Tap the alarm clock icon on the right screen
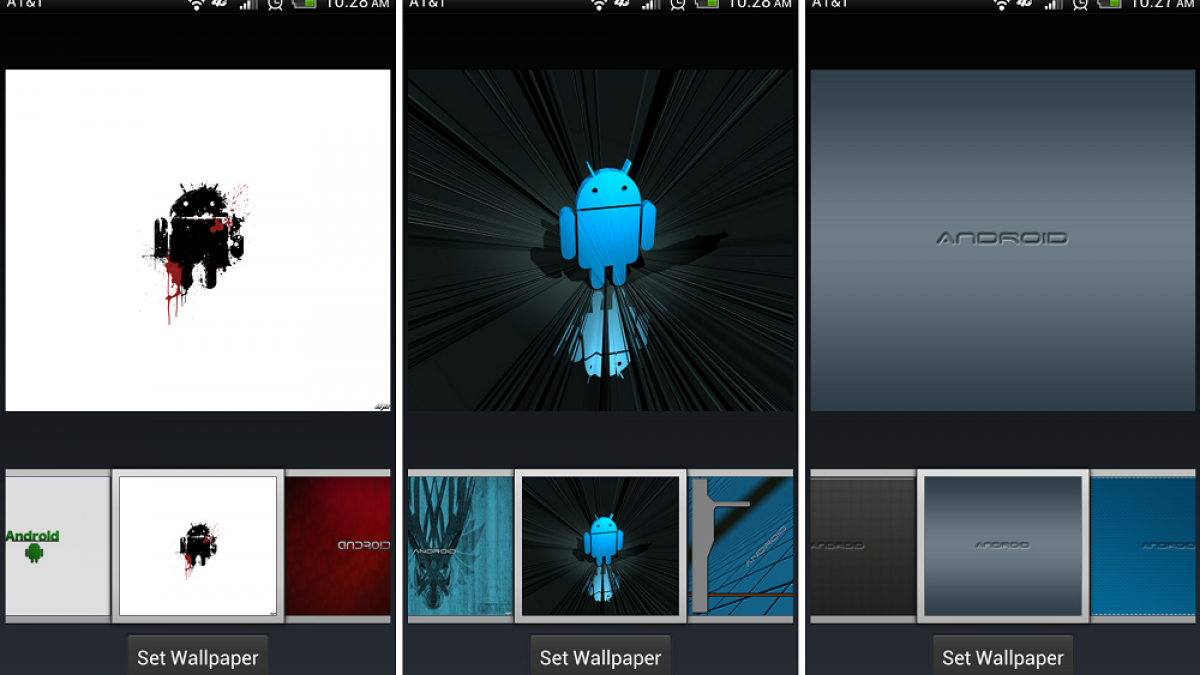Screen dimensions: 1200x675 click(1080, 5)
